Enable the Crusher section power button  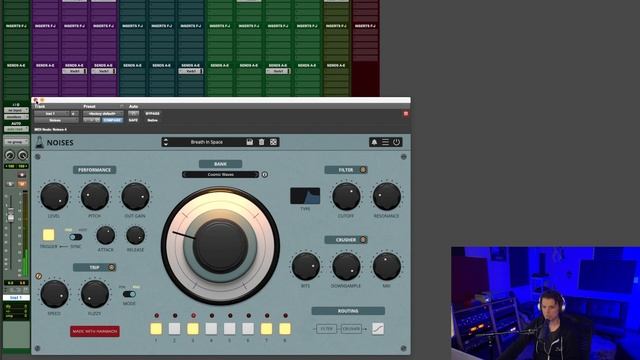click(x=363, y=240)
